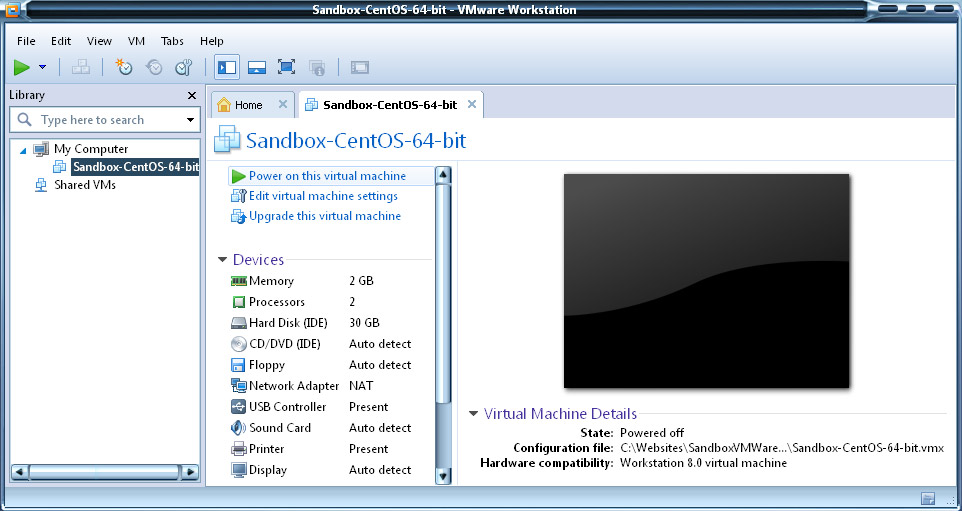
Task: Click left arrow of Library horizontal scrollbar
Action: 20,472
